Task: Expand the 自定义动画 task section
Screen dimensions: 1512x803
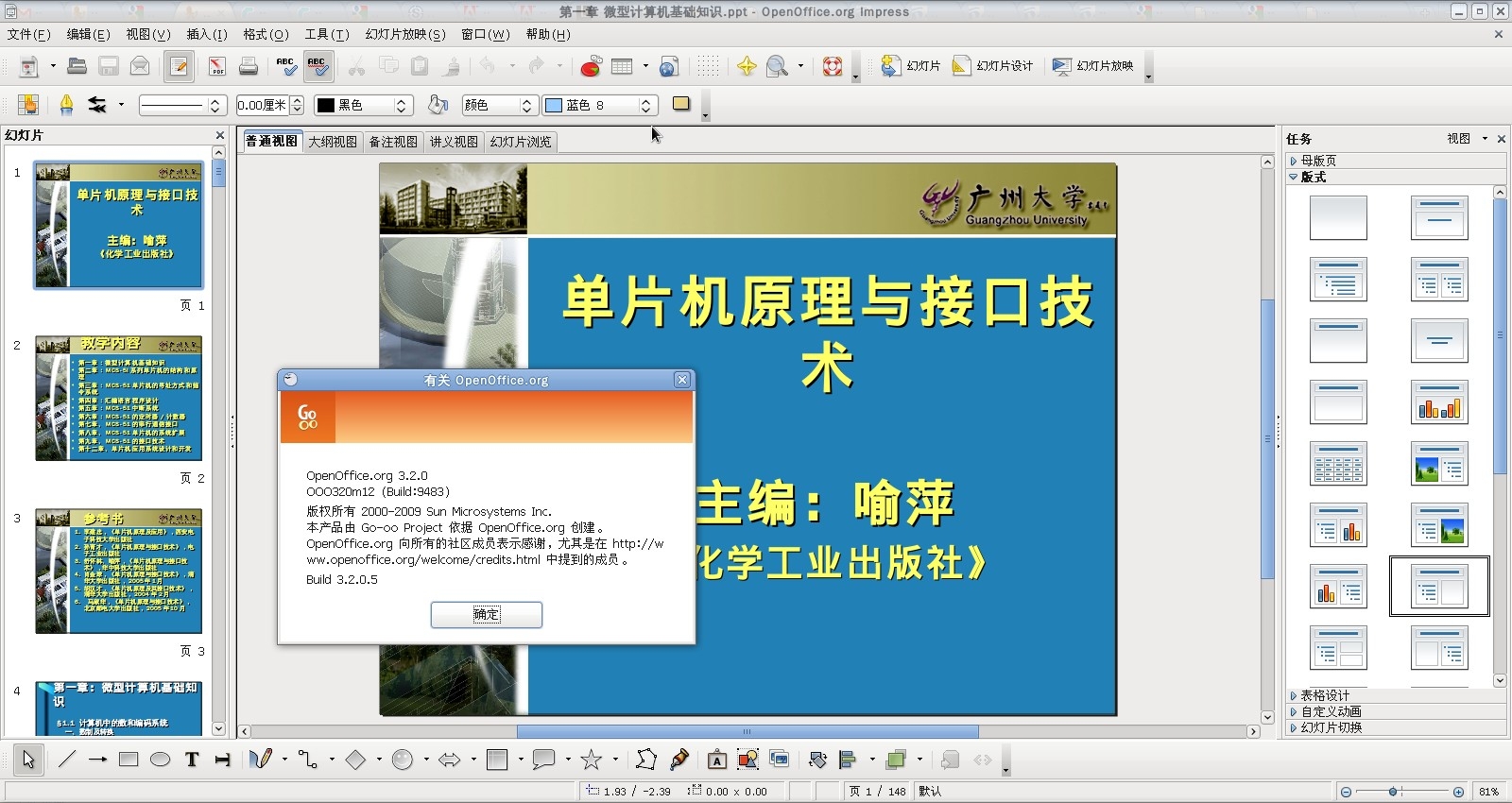Action: coord(1331,711)
